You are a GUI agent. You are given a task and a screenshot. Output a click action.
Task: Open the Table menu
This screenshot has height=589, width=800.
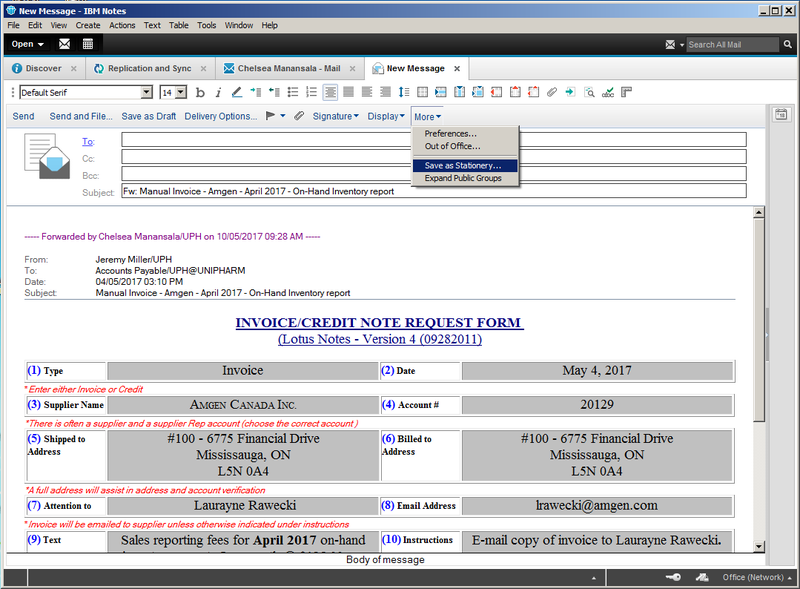pyautogui.click(x=179, y=25)
